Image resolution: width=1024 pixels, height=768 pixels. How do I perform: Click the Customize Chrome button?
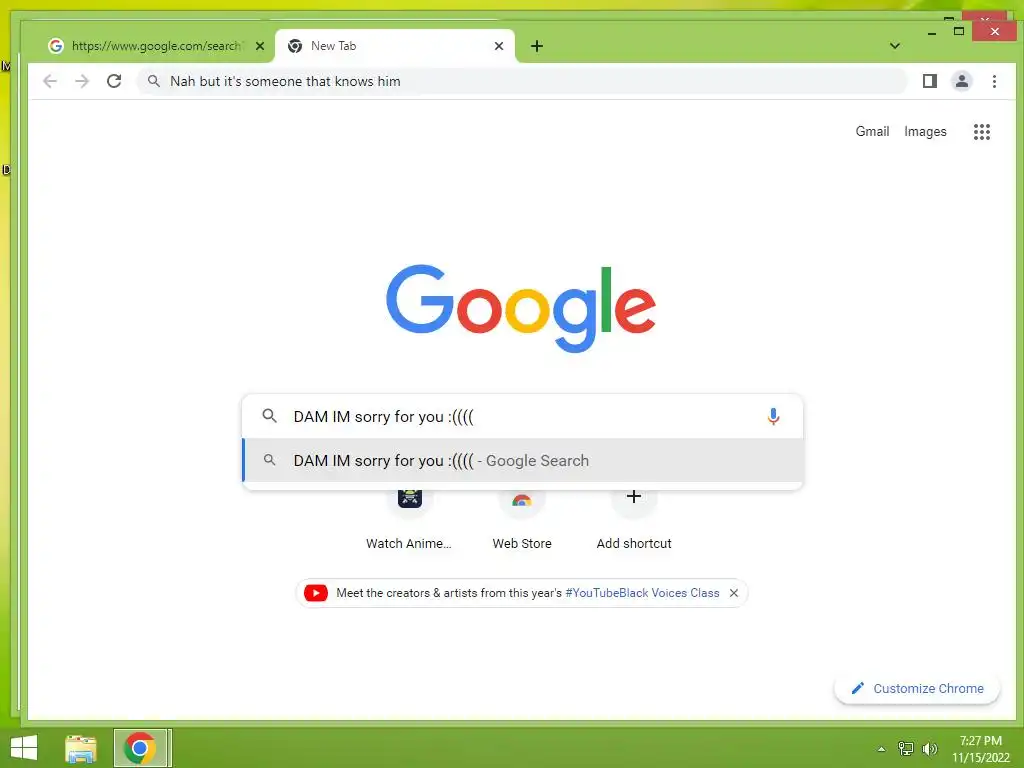pyautogui.click(x=917, y=688)
